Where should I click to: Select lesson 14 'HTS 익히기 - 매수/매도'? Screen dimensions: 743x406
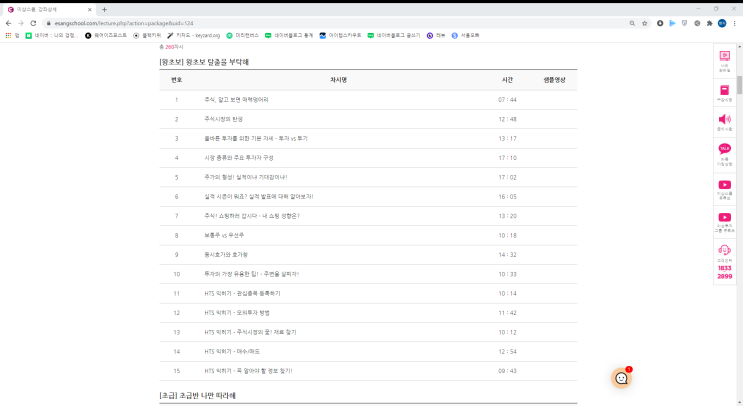coord(232,352)
